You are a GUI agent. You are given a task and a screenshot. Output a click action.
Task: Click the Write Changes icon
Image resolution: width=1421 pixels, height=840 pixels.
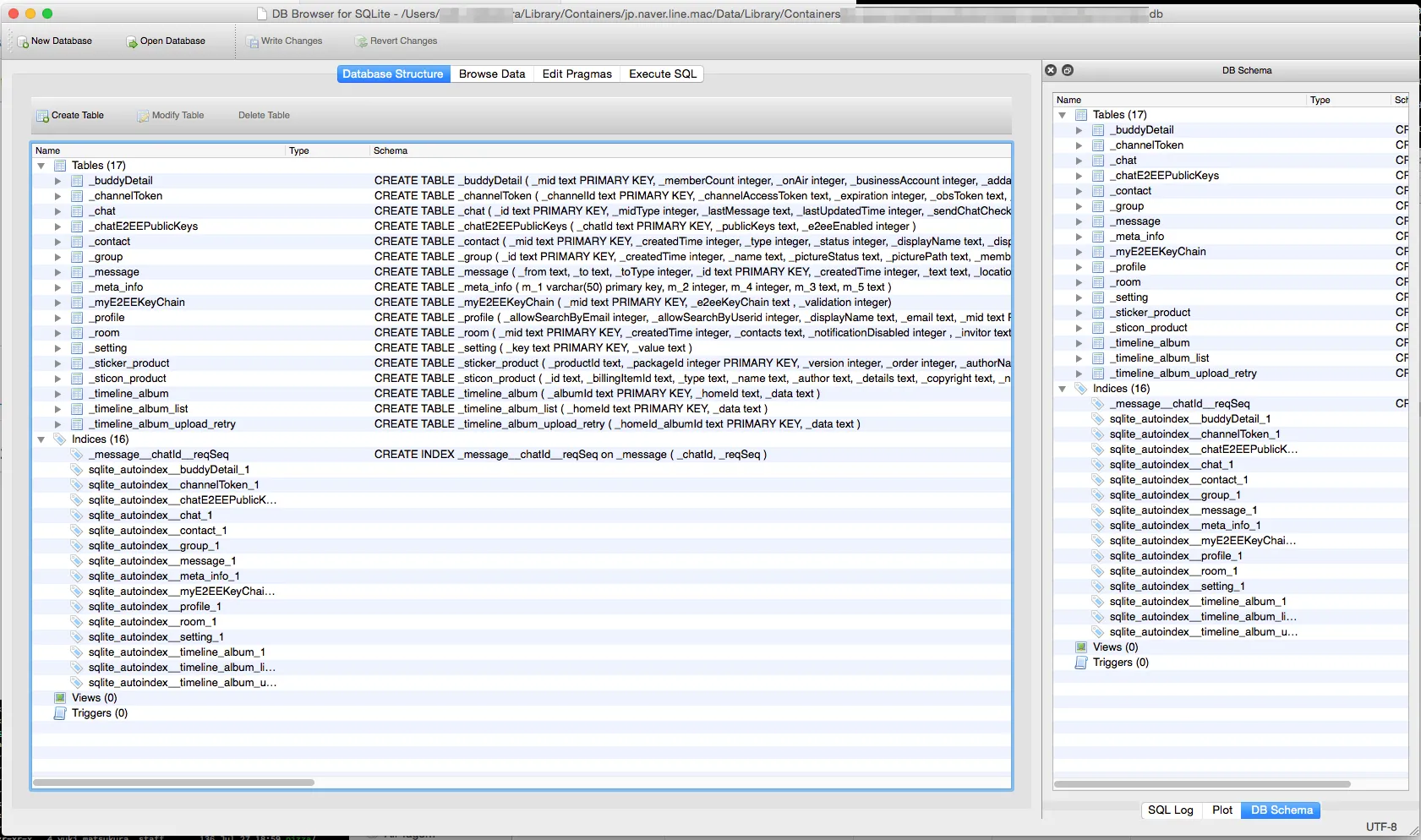click(x=251, y=41)
